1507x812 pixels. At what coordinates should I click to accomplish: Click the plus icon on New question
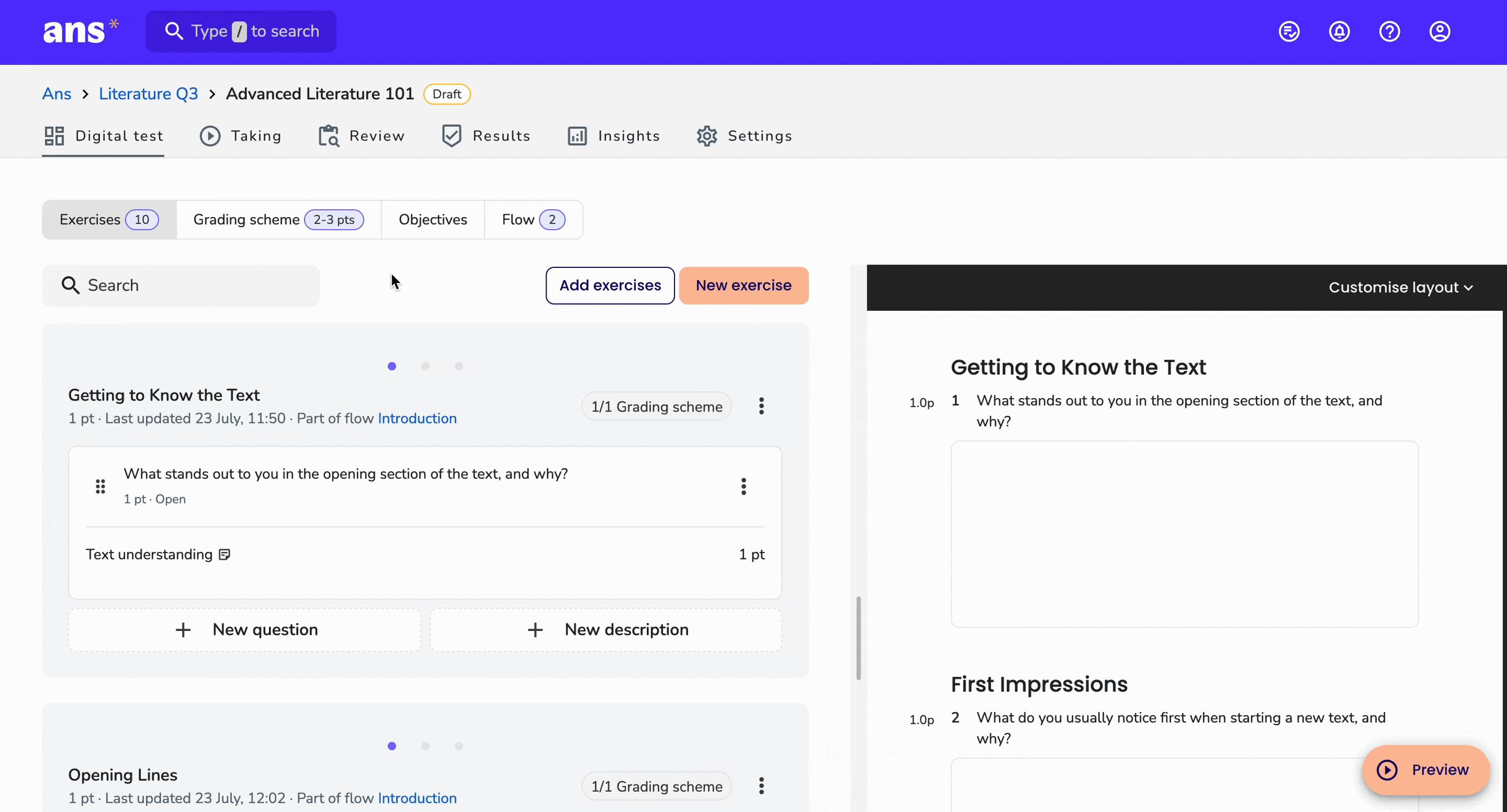[x=183, y=630]
